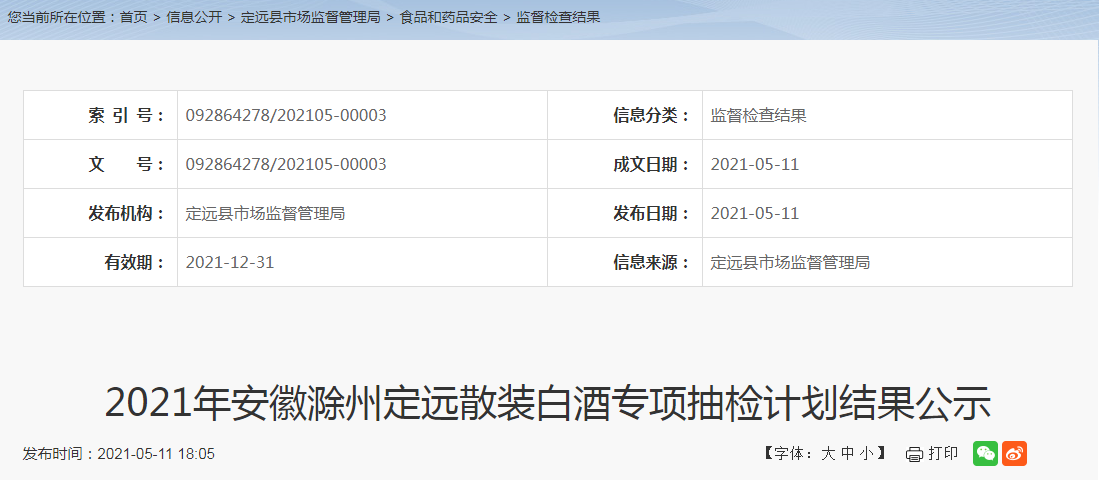Select the article title 2021年安徽滁州定远散装白酒专项抽检计划结果公示
The width and height of the screenshot is (1099, 480).
548,402
